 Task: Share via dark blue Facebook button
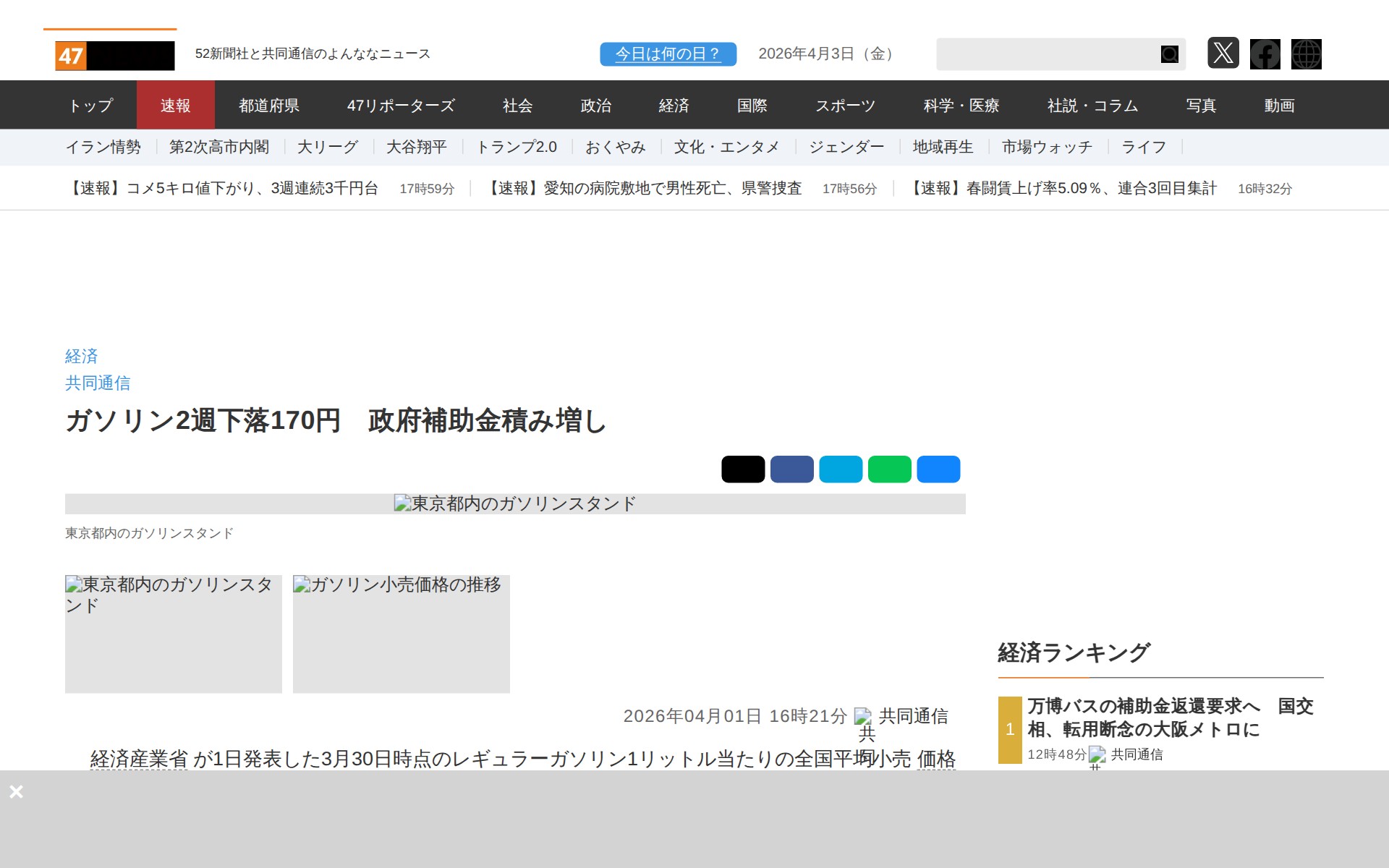point(791,469)
